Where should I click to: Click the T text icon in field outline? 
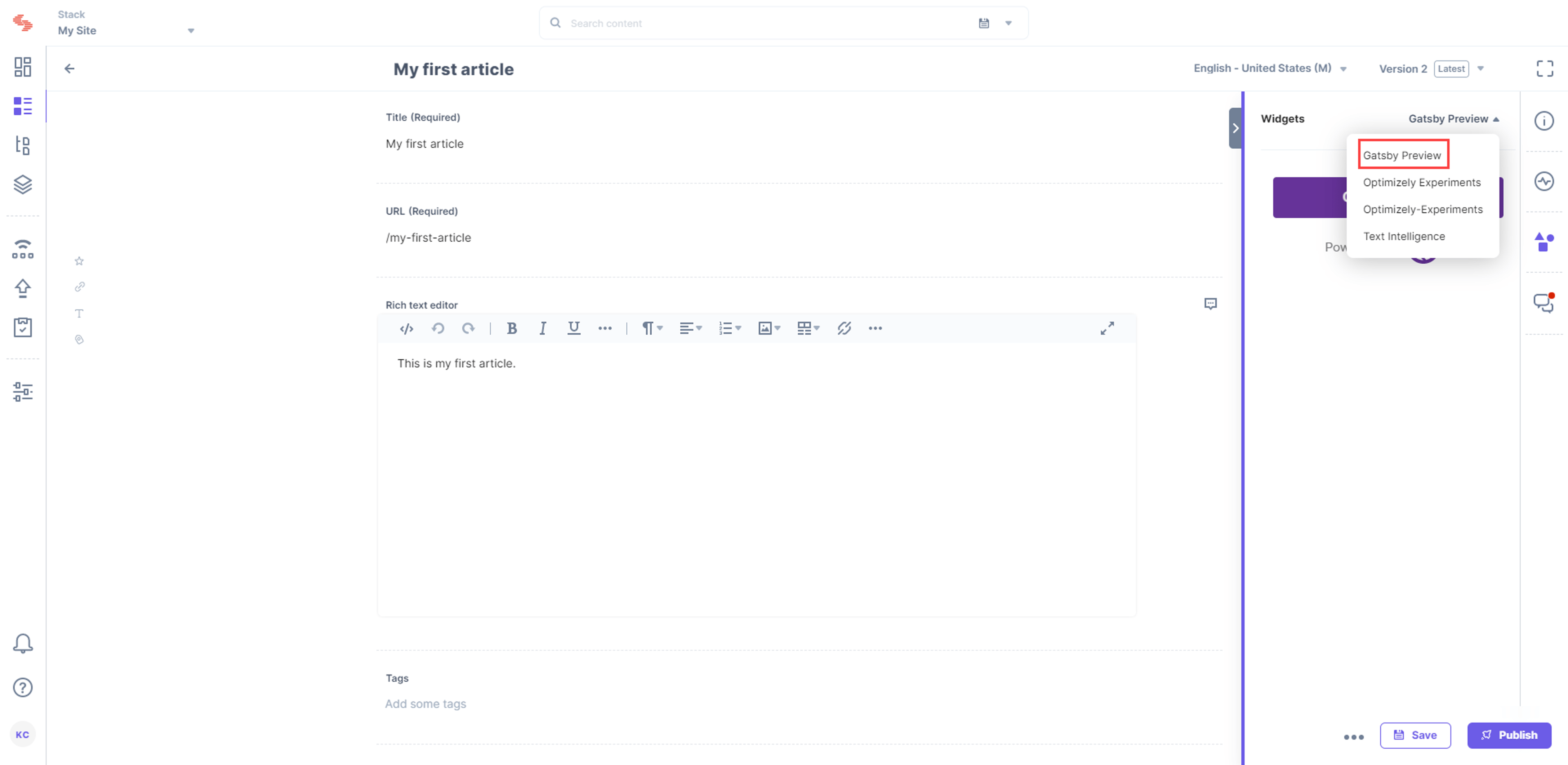click(x=79, y=314)
